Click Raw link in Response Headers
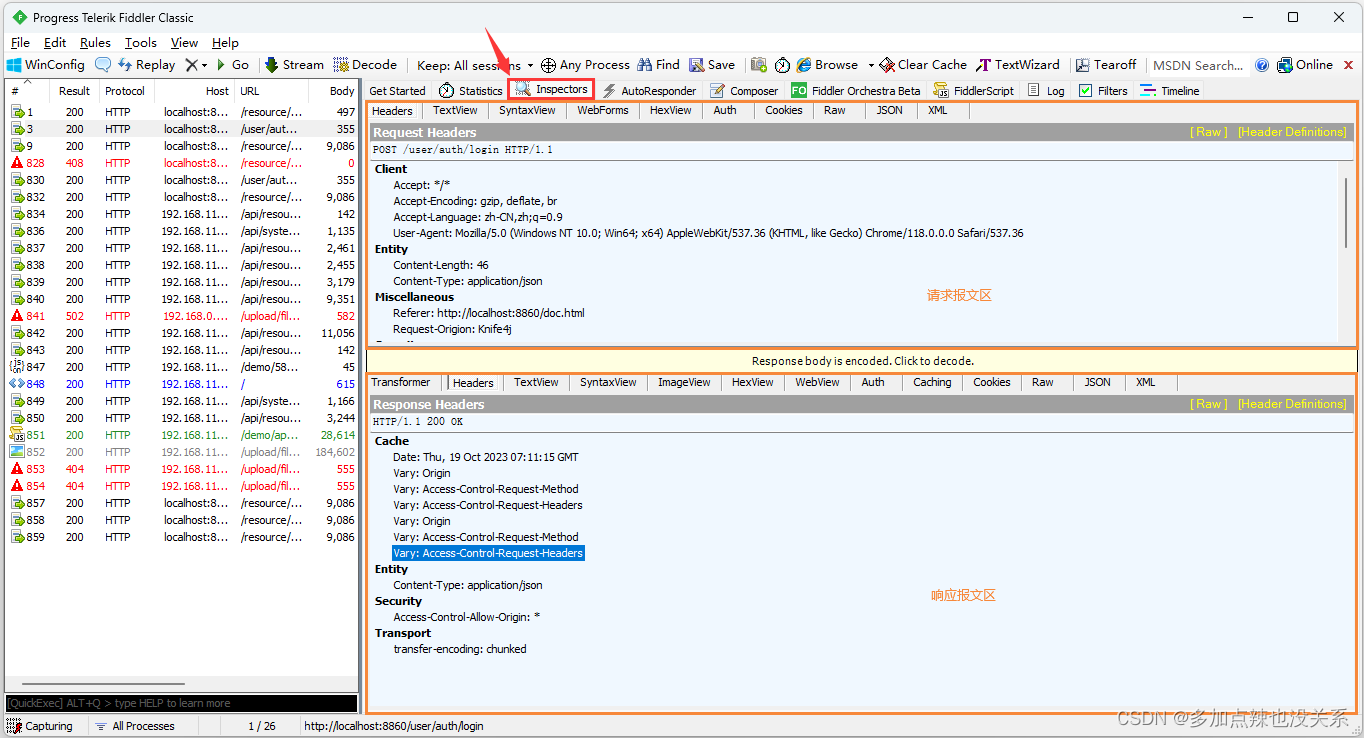1364x738 pixels. (1209, 404)
